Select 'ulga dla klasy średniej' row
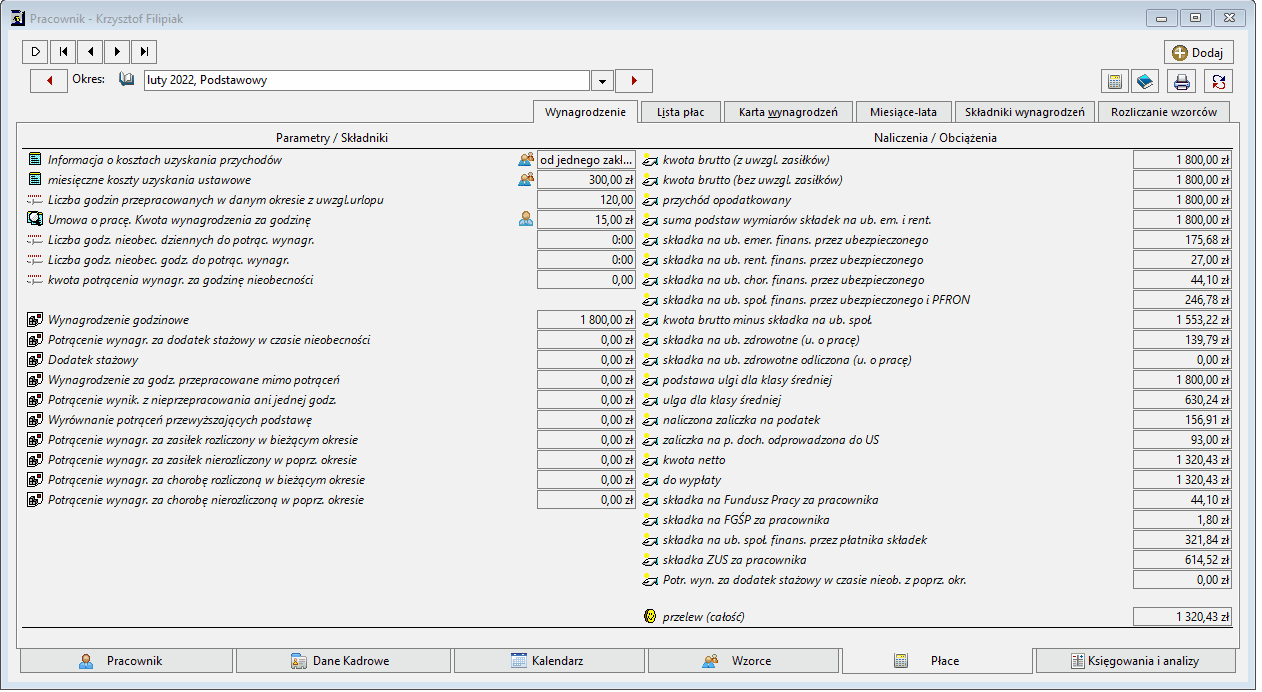 point(721,400)
